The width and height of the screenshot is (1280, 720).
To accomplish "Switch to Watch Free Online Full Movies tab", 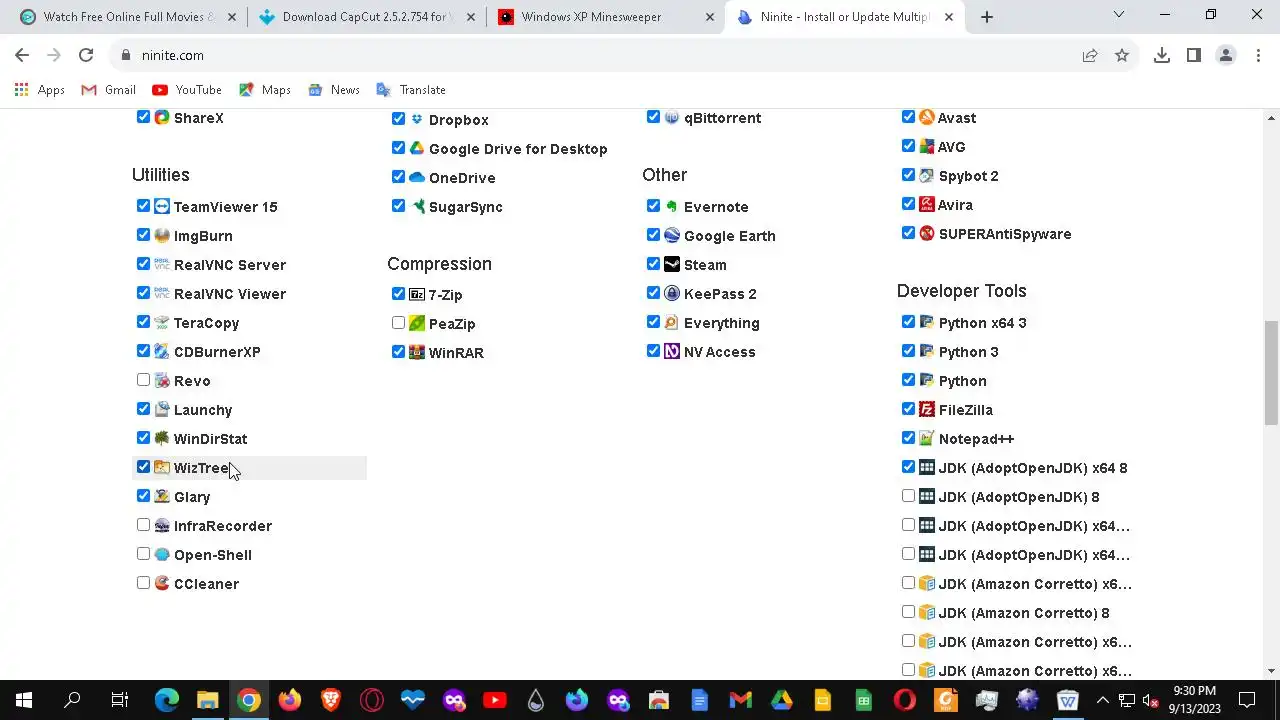I will 128,17.
